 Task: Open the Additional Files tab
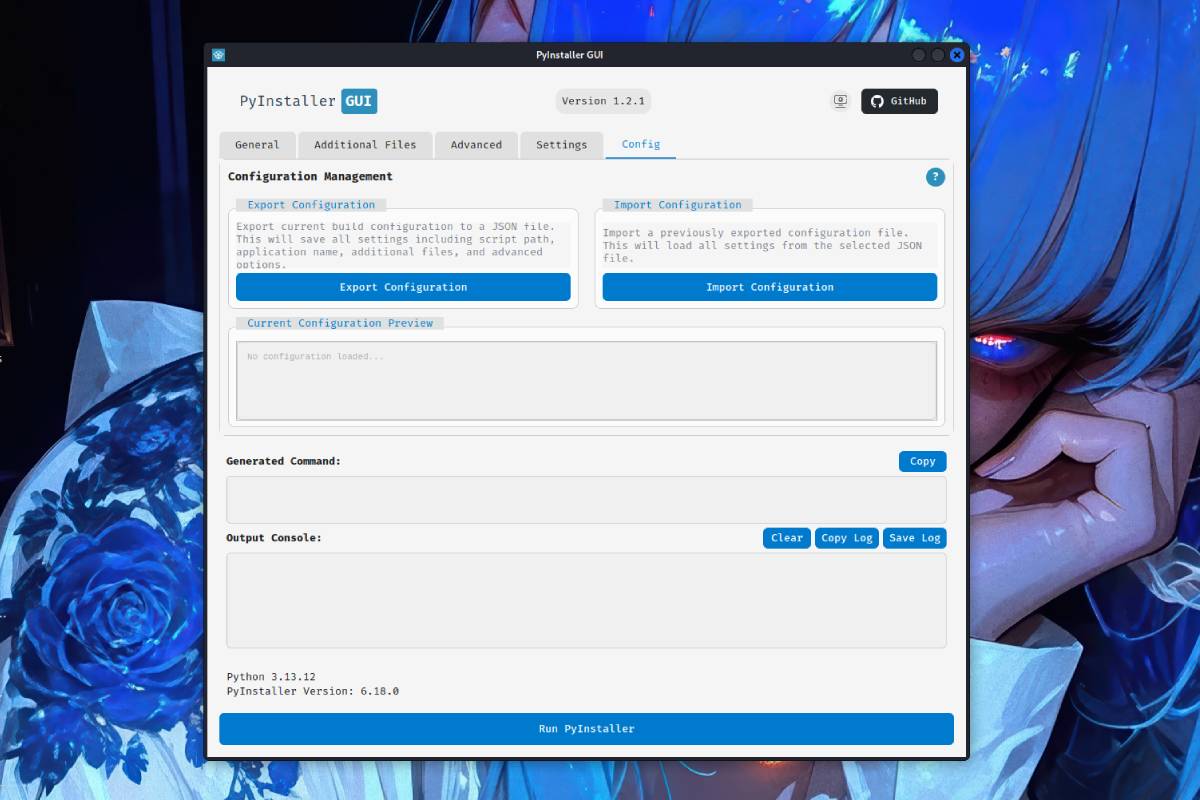click(x=365, y=145)
